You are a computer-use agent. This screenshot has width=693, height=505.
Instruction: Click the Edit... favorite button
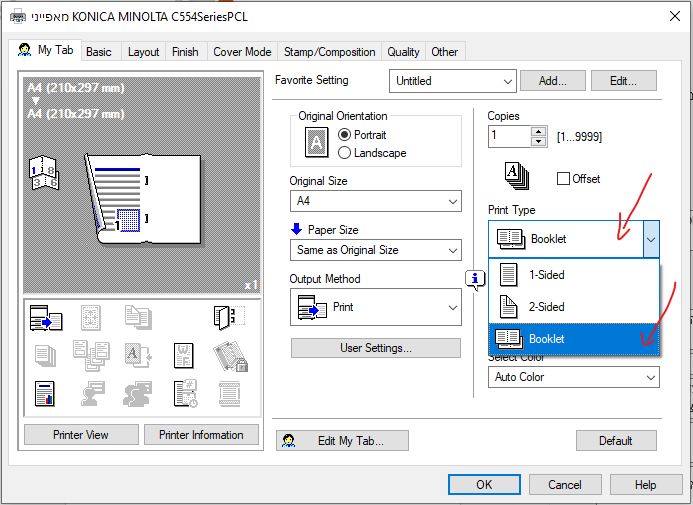pos(624,81)
